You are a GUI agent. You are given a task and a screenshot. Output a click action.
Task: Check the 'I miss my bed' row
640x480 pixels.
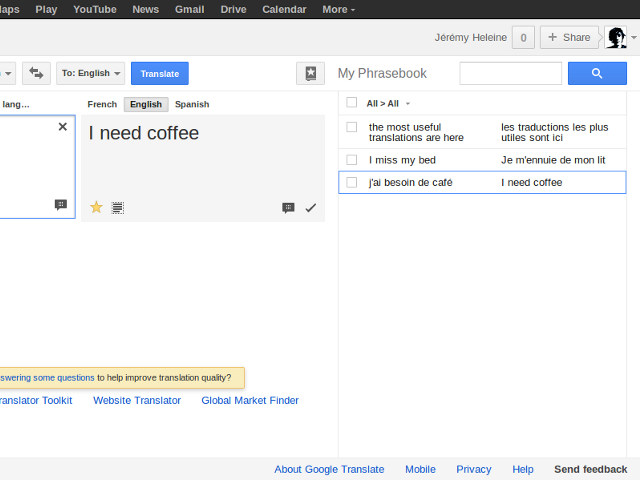[x=351, y=160]
